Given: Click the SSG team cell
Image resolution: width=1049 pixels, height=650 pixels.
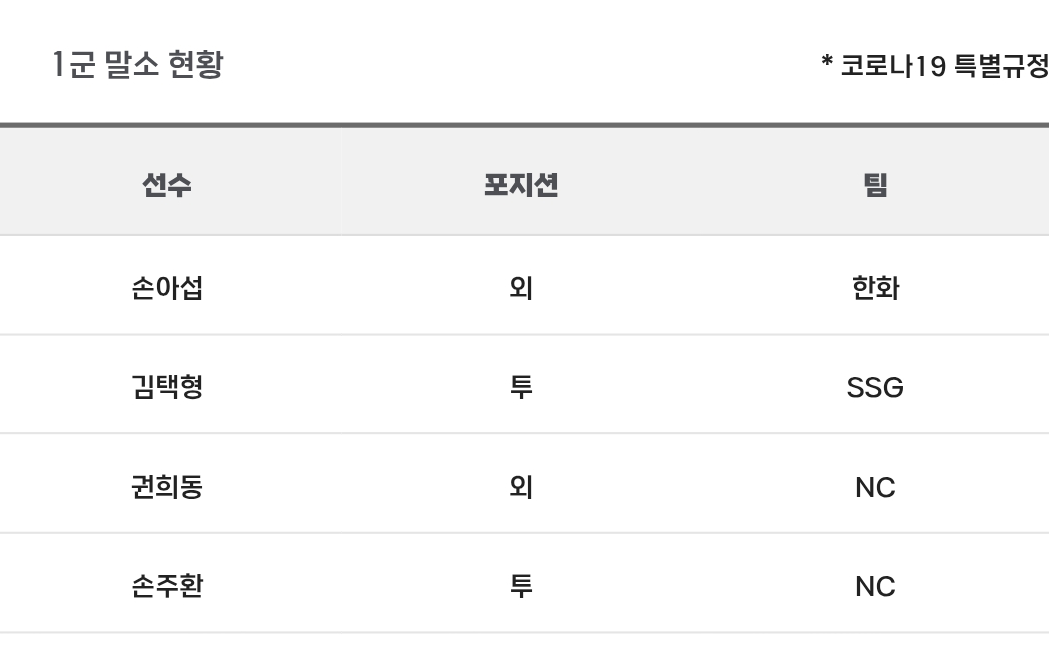Looking at the screenshot, I should (x=875, y=387).
